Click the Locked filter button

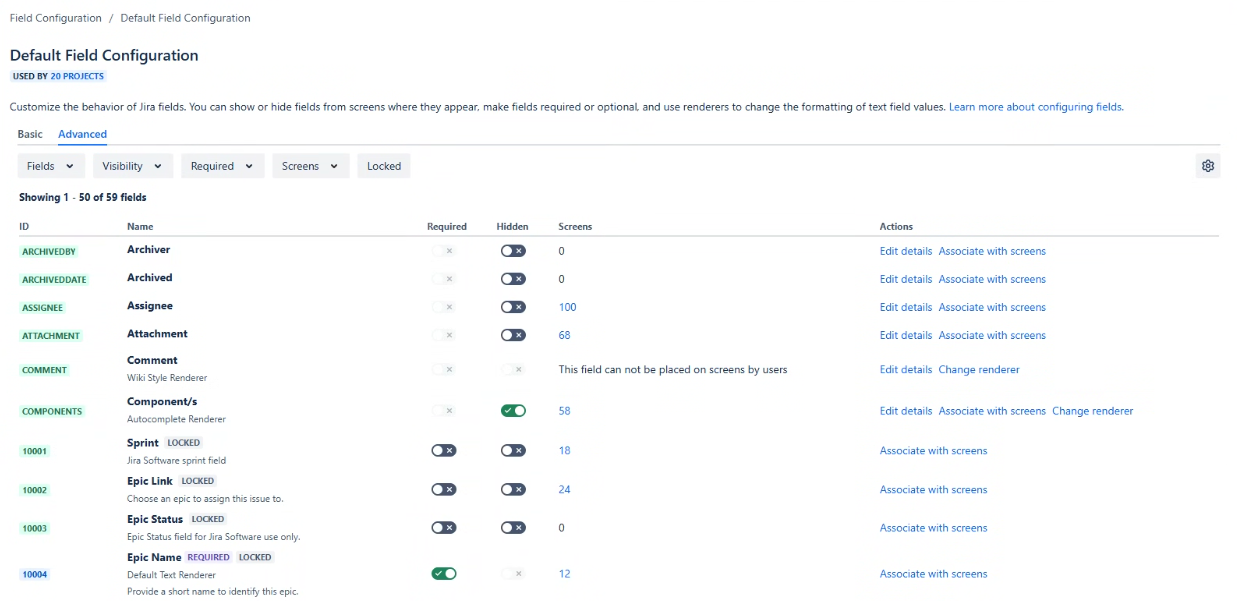coord(384,166)
